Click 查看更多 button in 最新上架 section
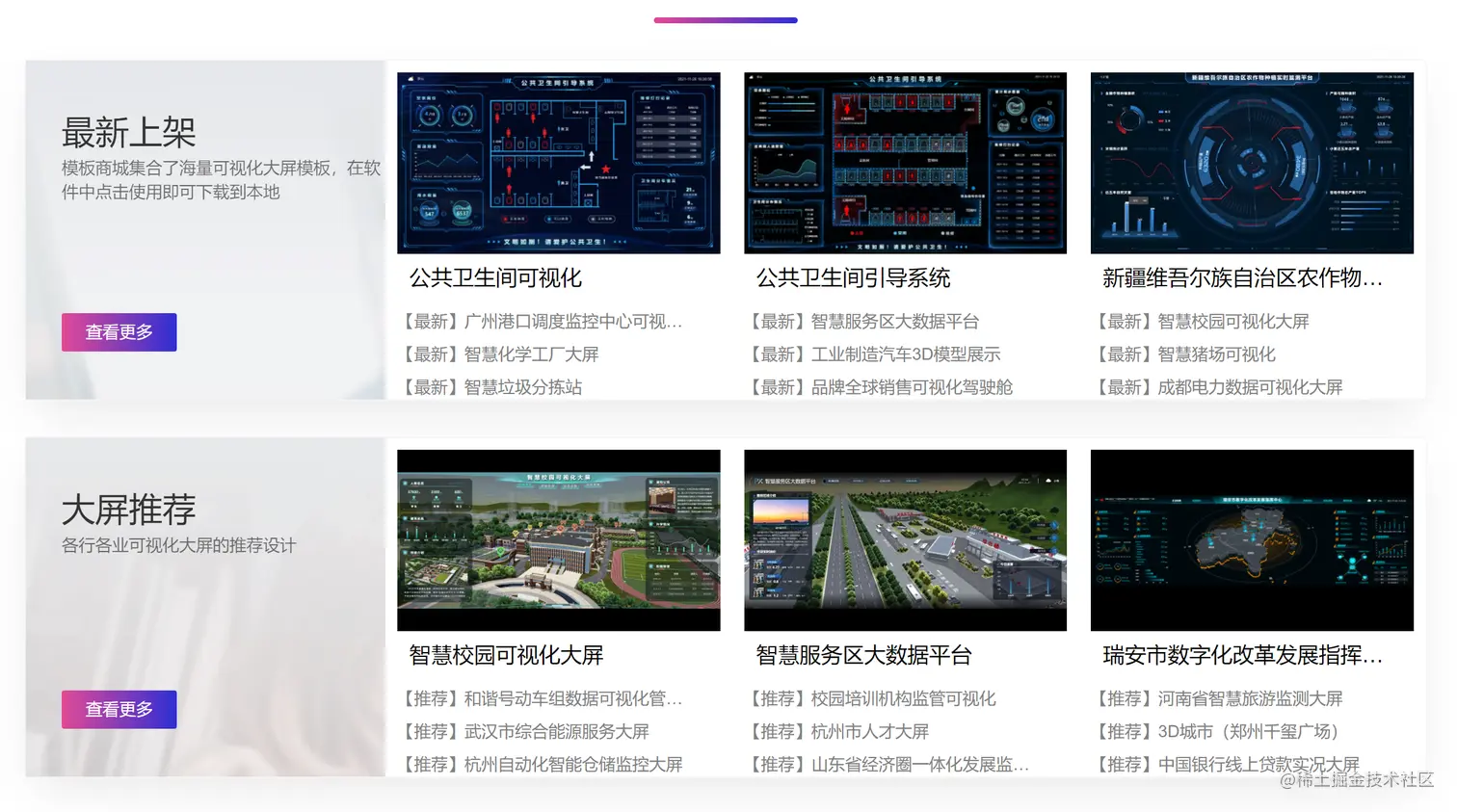 (119, 332)
